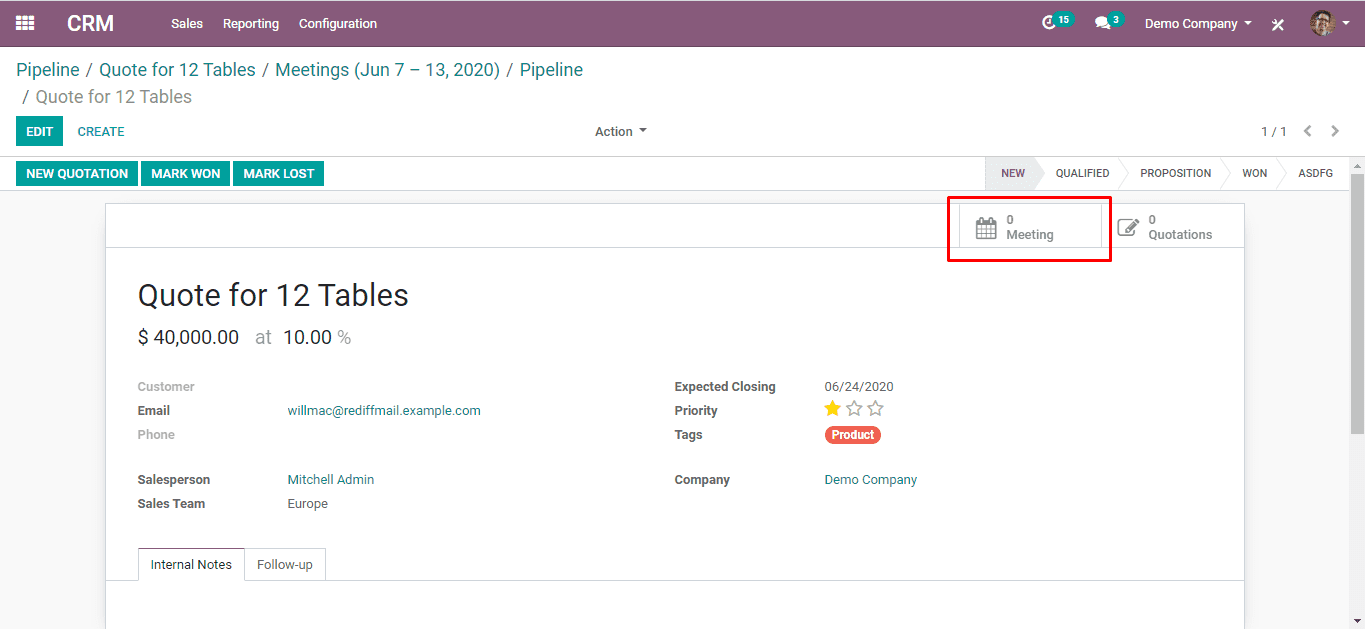
Task: Click the quotations edit-pencil icon
Action: (x=1128, y=227)
